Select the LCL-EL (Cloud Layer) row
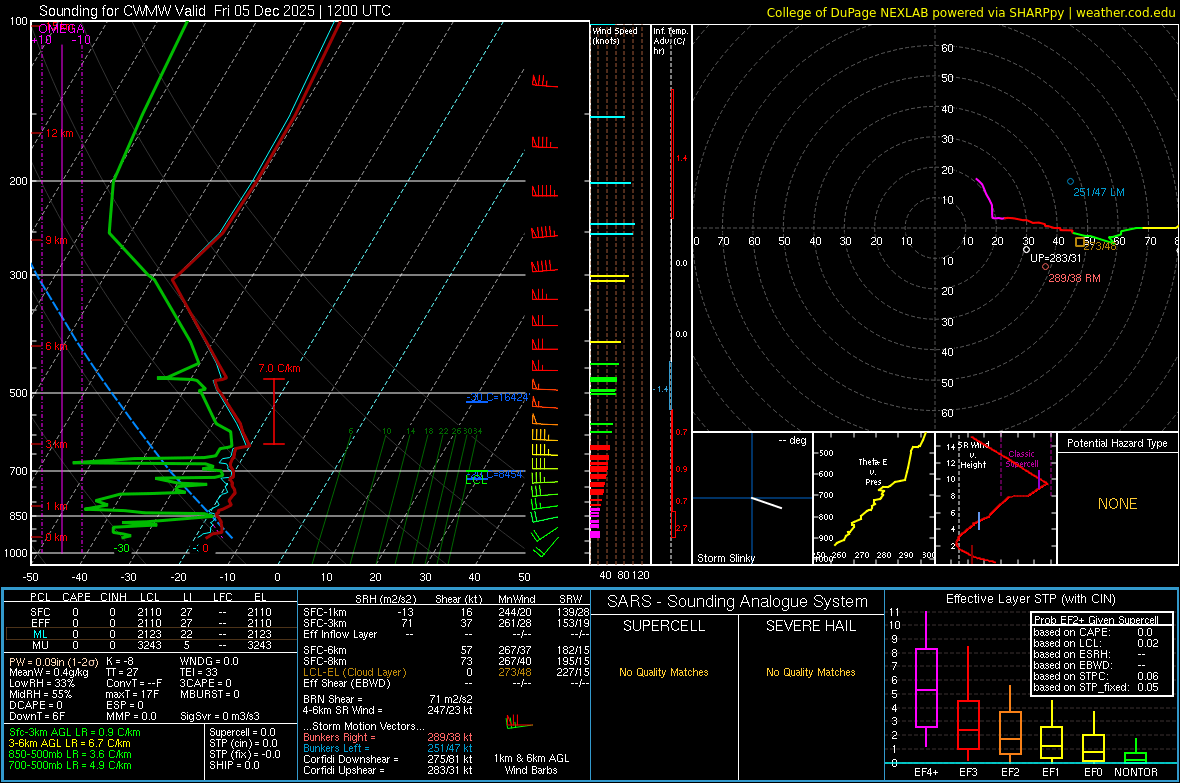 coord(446,672)
